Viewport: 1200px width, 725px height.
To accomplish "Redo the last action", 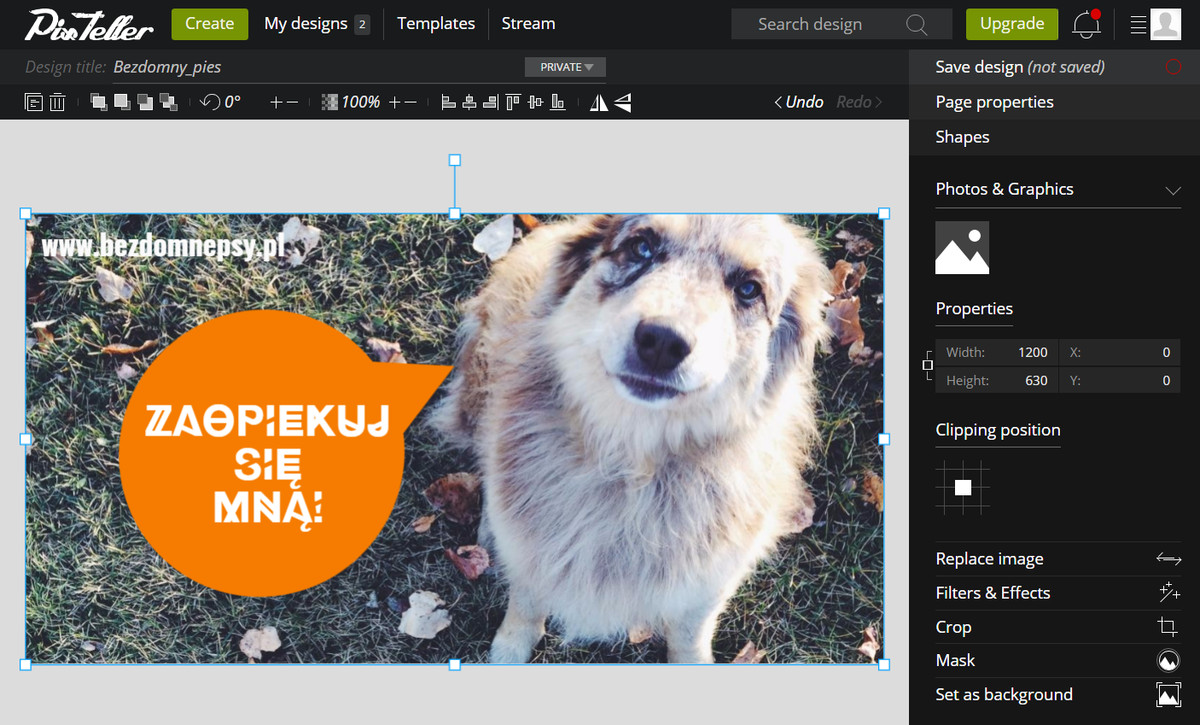I will click(859, 102).
